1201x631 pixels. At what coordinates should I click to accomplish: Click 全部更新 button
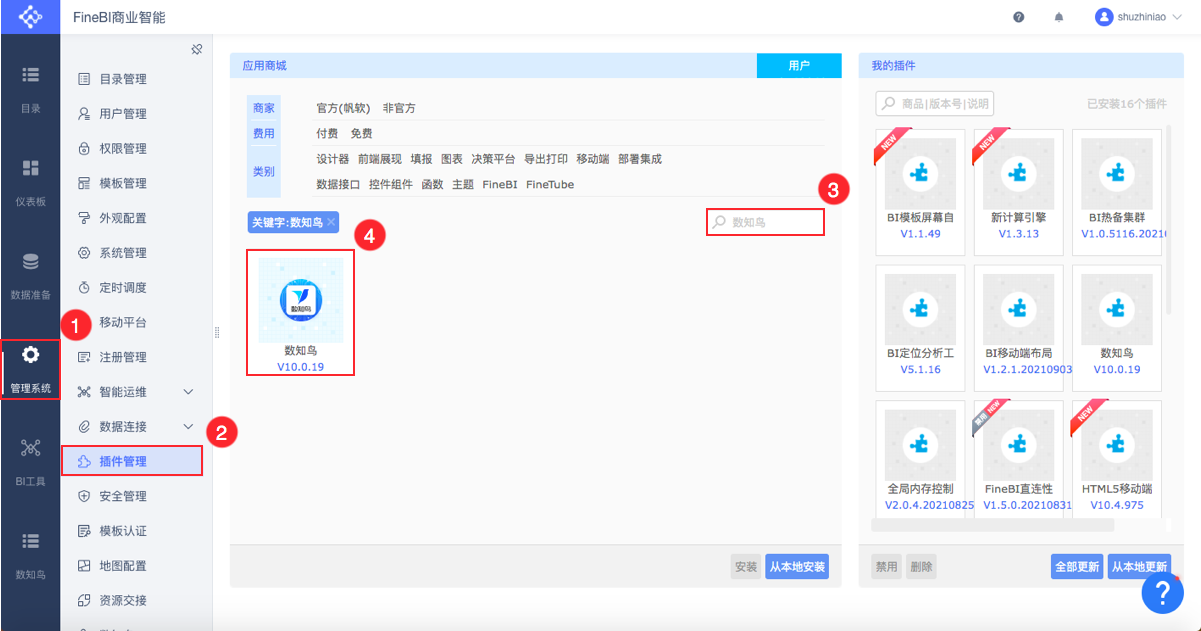coord(1077,567)
